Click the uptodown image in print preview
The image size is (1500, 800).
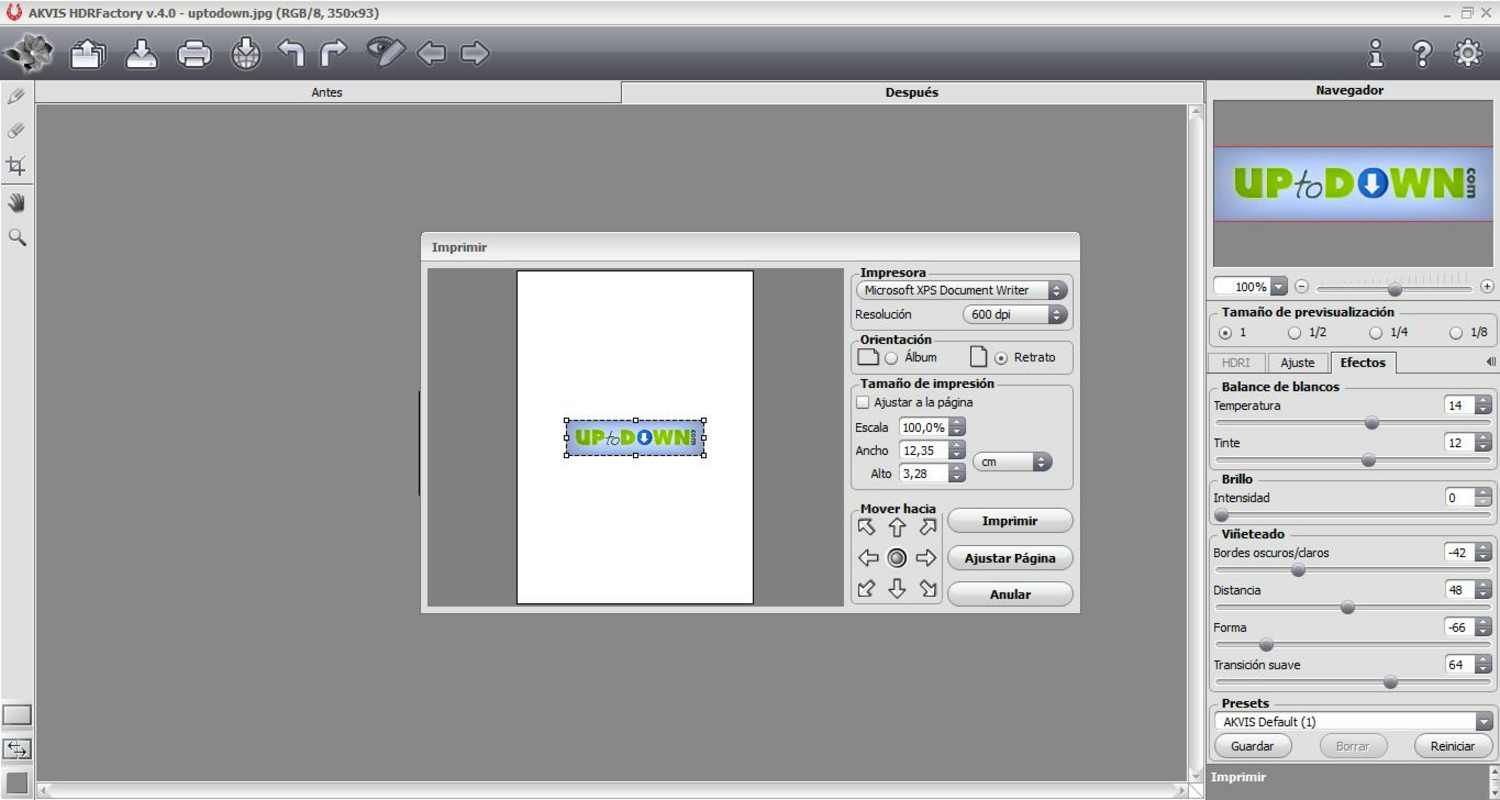pos(635,438)
